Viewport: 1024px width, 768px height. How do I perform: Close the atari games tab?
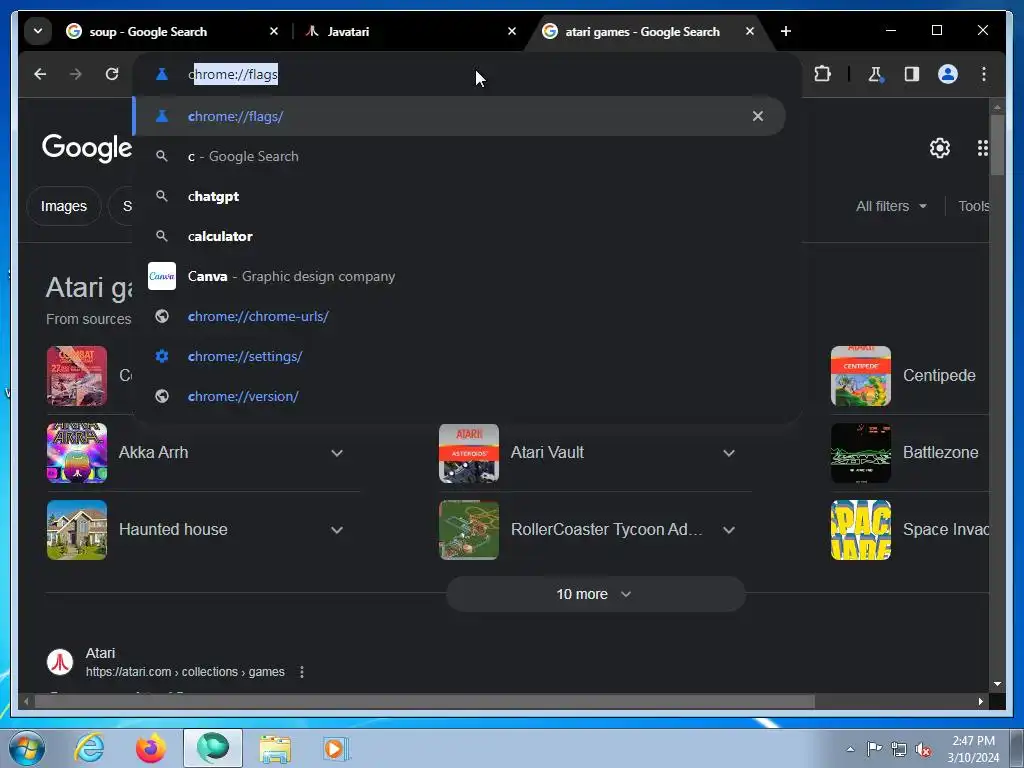(750, 31)
